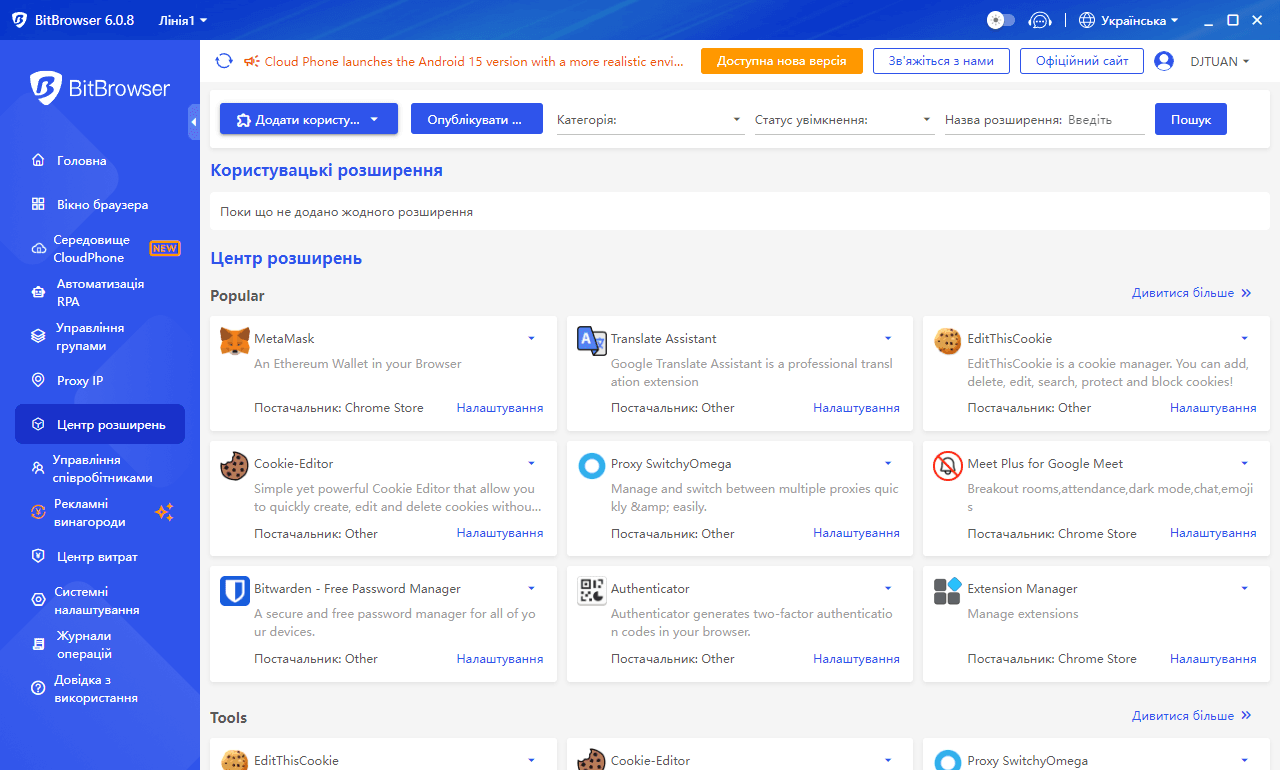Click the Центр витрат shield icon
The height and width of the screenshot is (770, 1280).
pyautogui.click(x=38, y=556)
